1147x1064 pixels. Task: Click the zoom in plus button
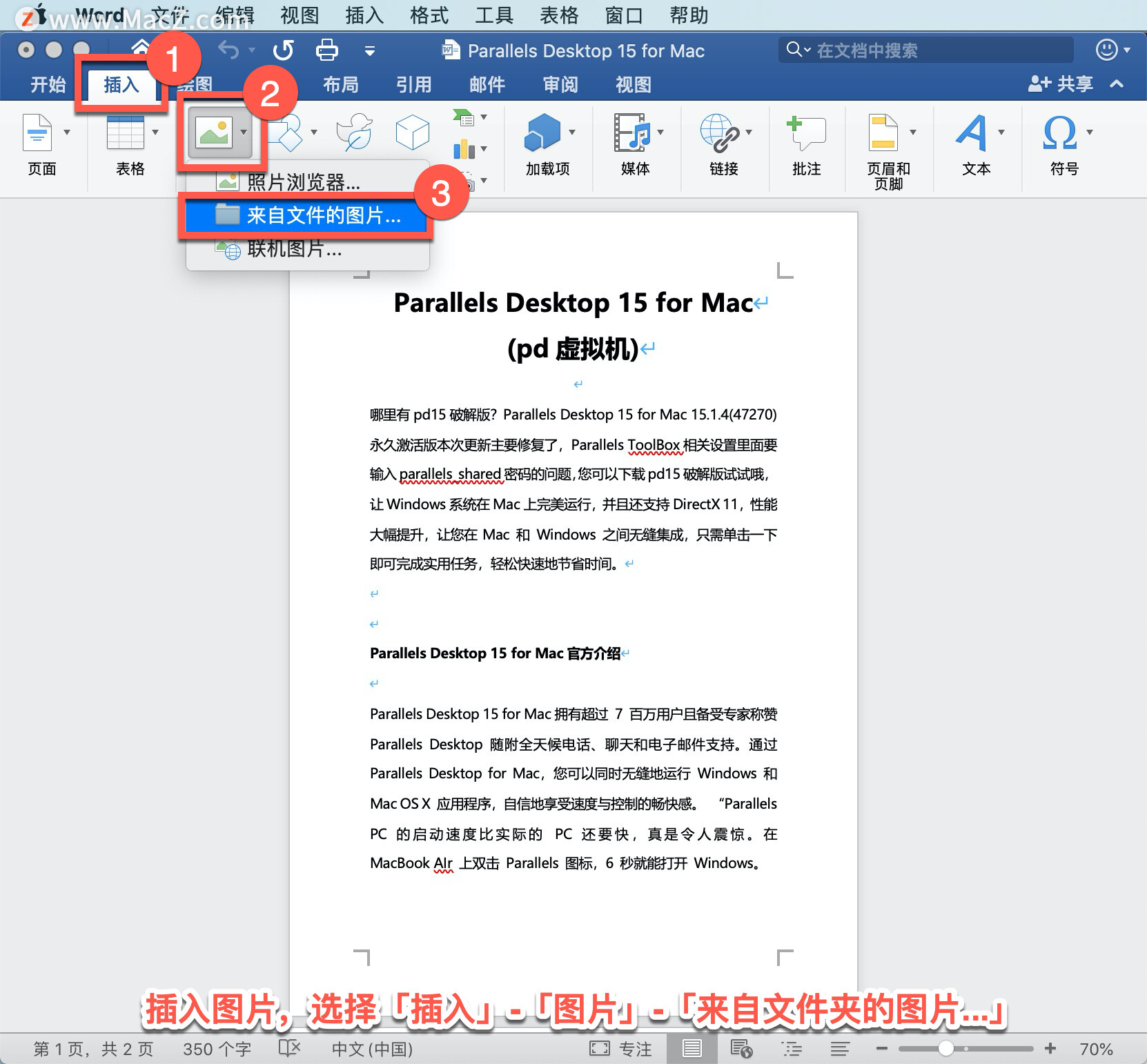[1050, 1048]
